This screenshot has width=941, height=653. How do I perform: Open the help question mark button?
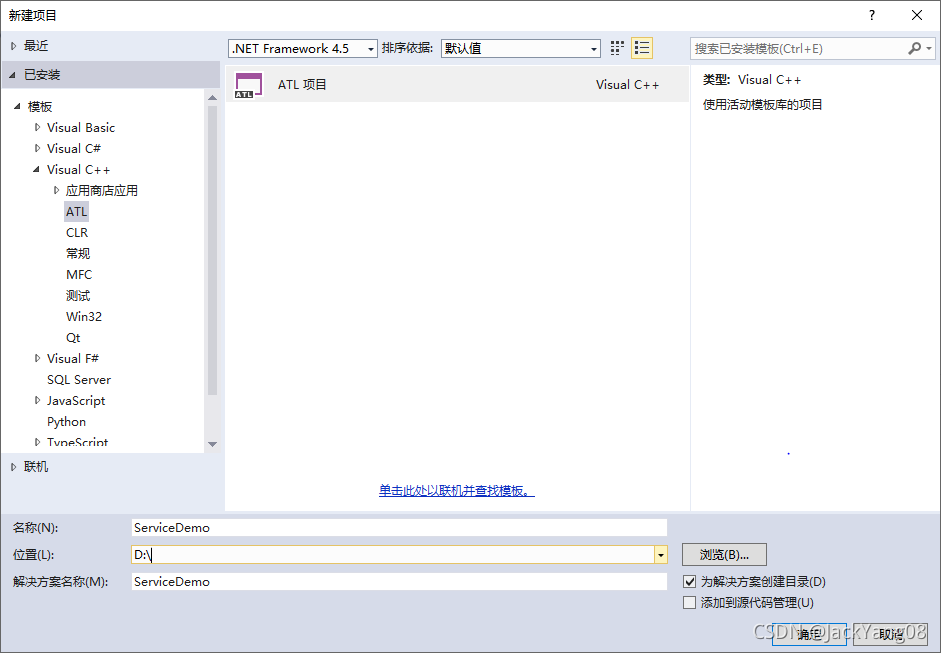pos(871,15)
